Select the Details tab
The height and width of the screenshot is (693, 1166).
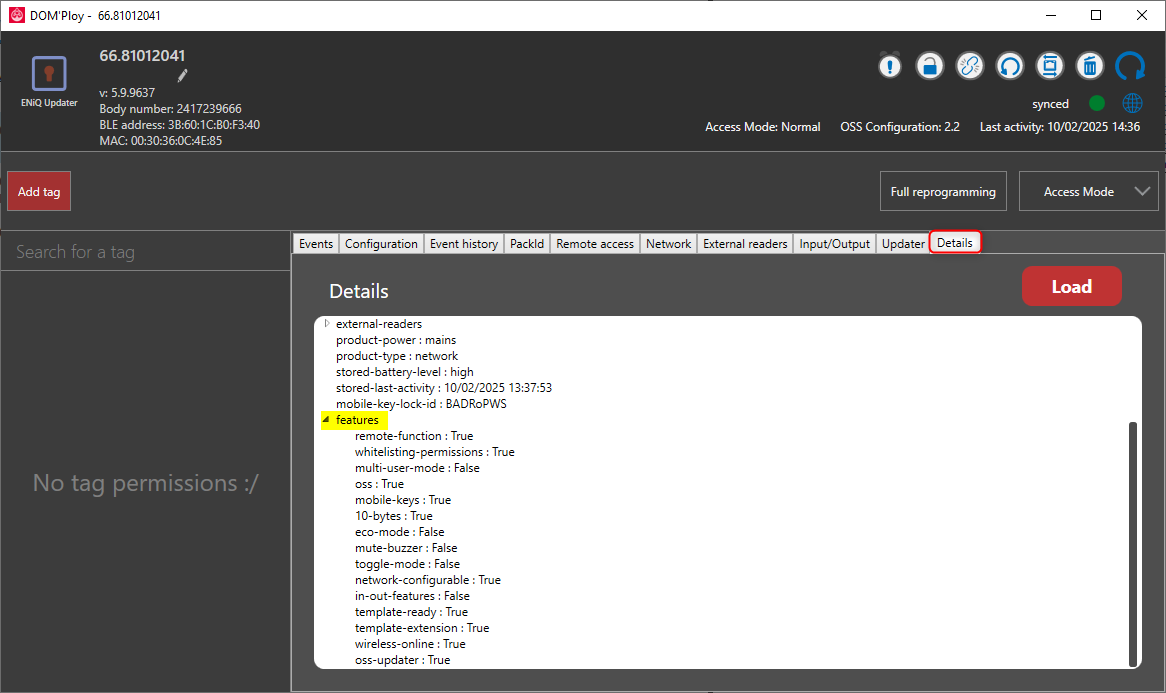tap(955, 242)
